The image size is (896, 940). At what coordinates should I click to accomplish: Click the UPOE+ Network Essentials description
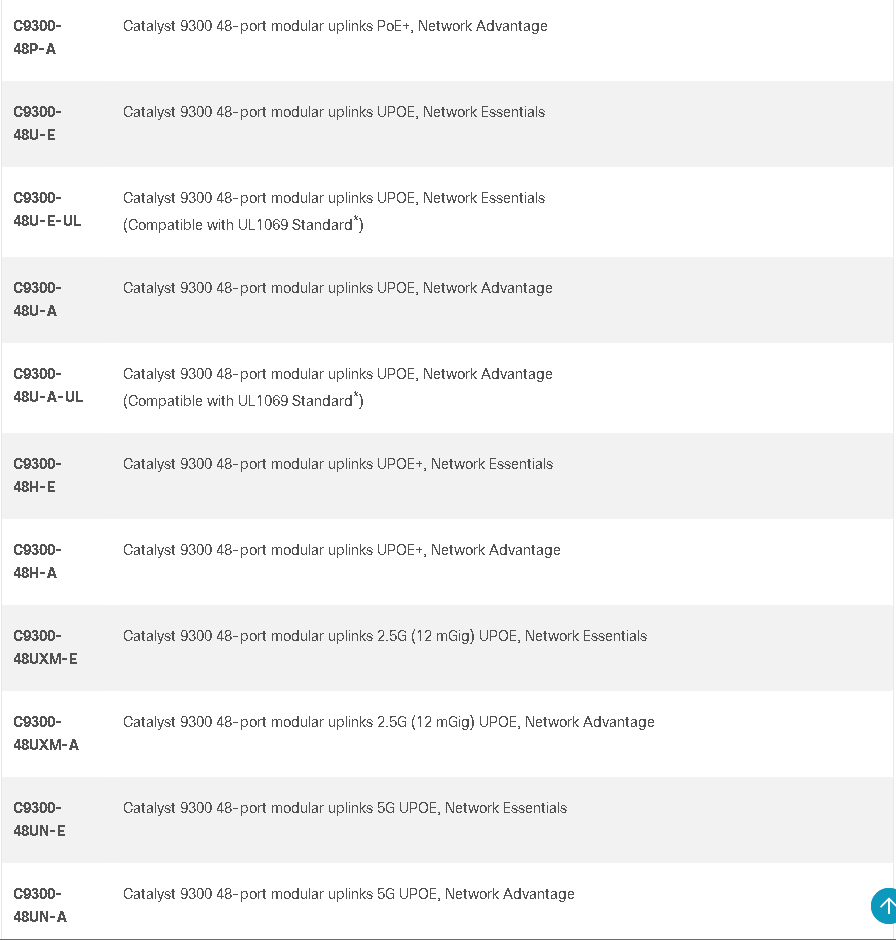338,464
